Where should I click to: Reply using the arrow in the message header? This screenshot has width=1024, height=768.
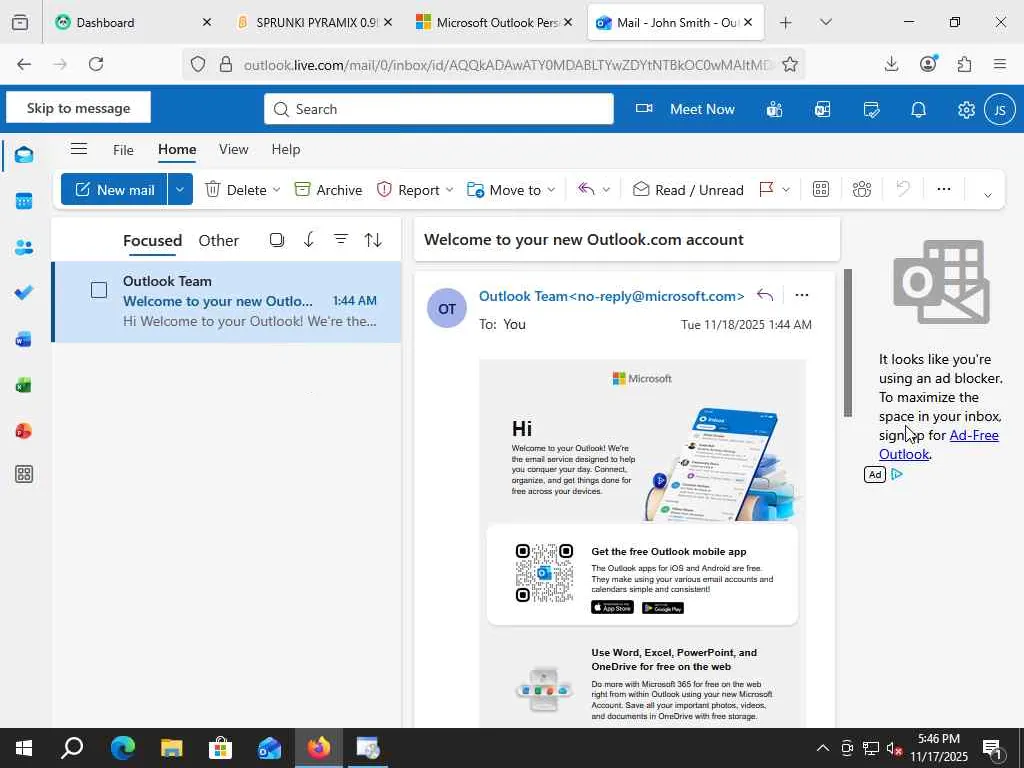(765, 295)
